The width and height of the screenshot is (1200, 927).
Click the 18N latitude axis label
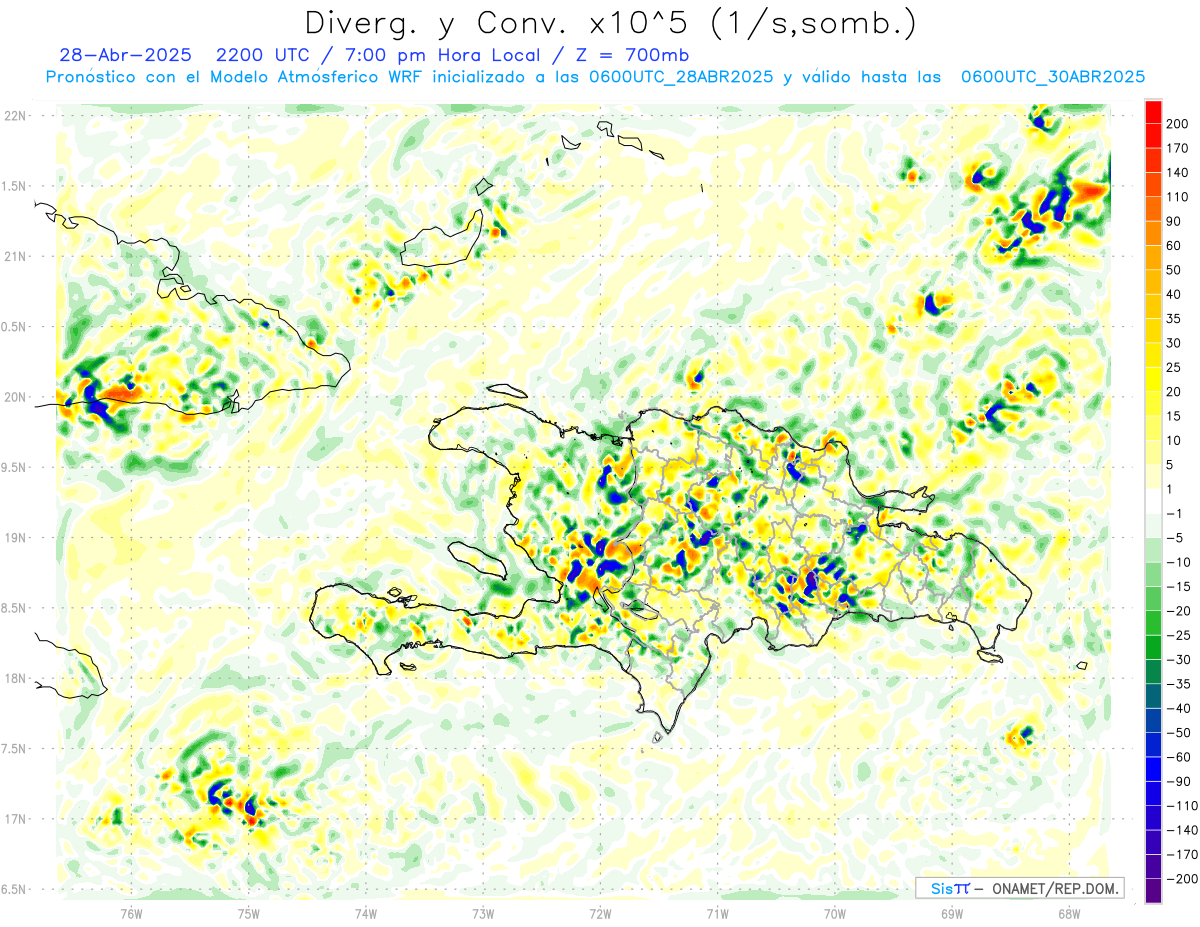[x=16, y=678]
